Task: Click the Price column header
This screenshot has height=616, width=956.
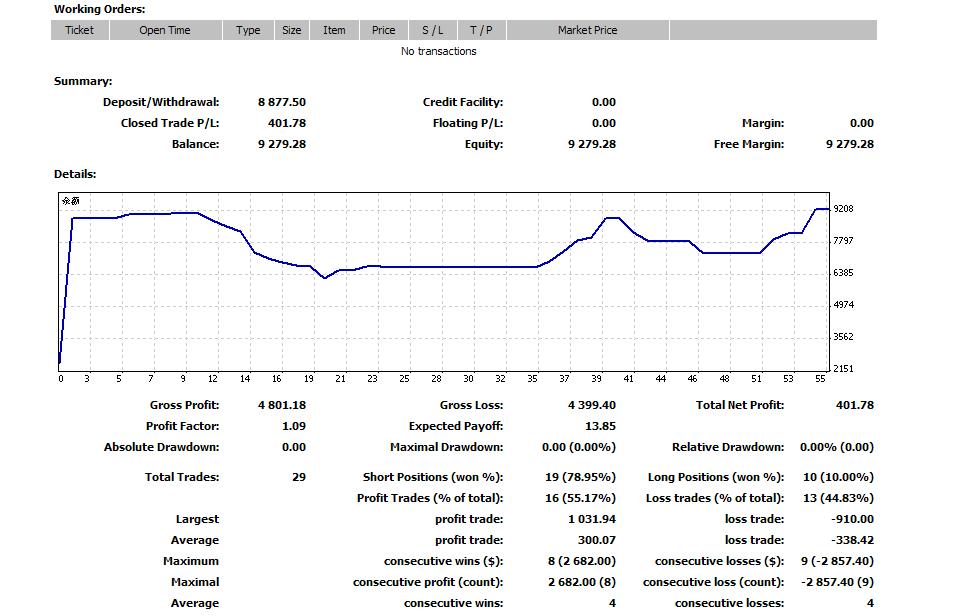Action: point(383,30)
